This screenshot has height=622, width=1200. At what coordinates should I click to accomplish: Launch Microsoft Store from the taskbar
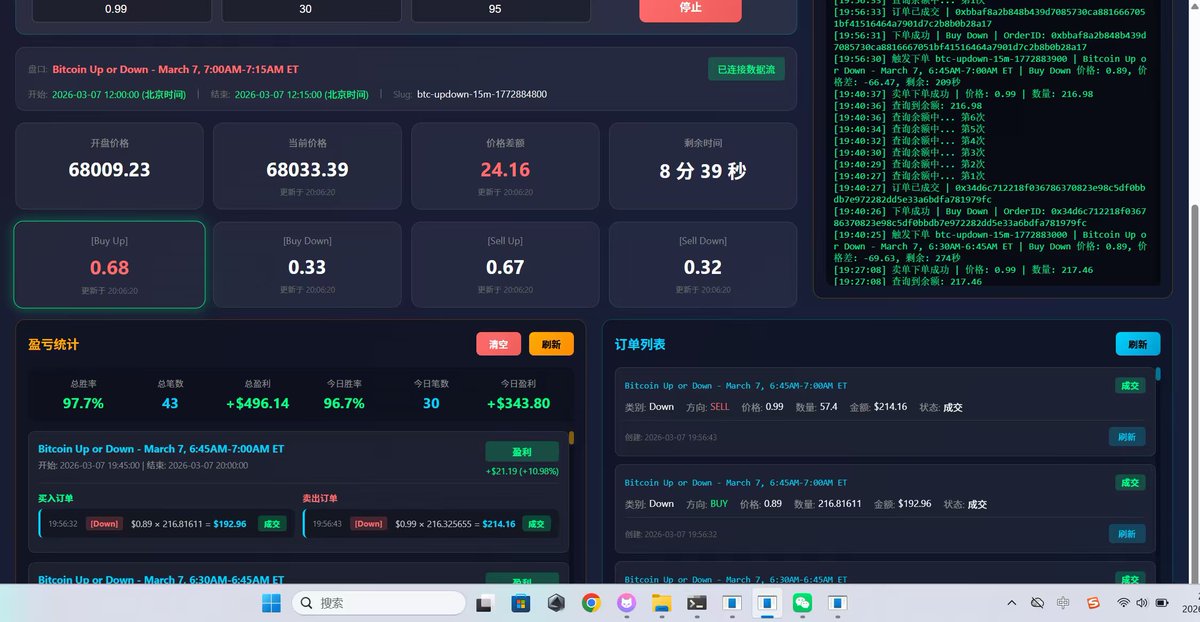[x=520, y=603]
